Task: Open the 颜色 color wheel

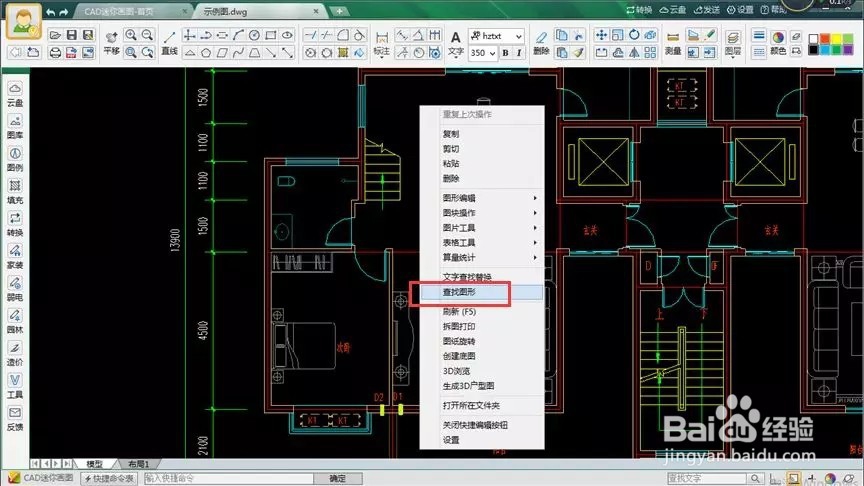Action: (778, 43)
